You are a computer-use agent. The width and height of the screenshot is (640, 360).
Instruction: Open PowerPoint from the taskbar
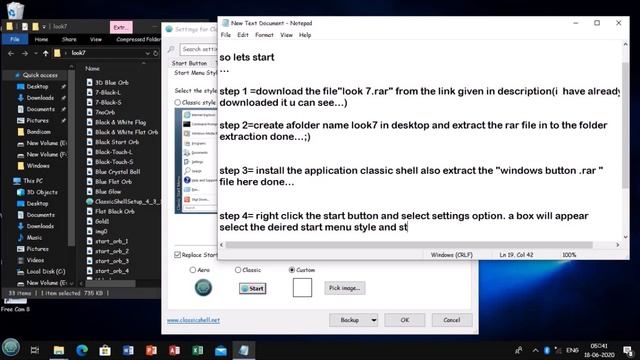click(x=151, y=350)
